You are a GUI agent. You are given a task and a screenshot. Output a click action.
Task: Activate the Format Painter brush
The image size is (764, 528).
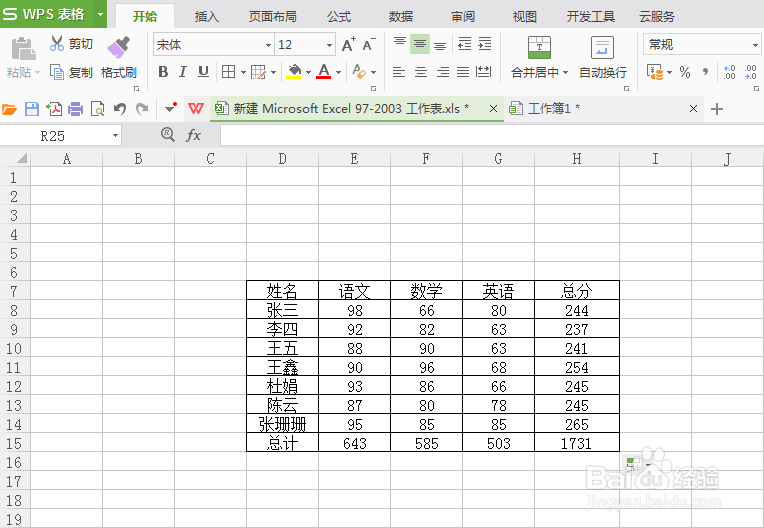pyautogui.click(x=118, y=47)
